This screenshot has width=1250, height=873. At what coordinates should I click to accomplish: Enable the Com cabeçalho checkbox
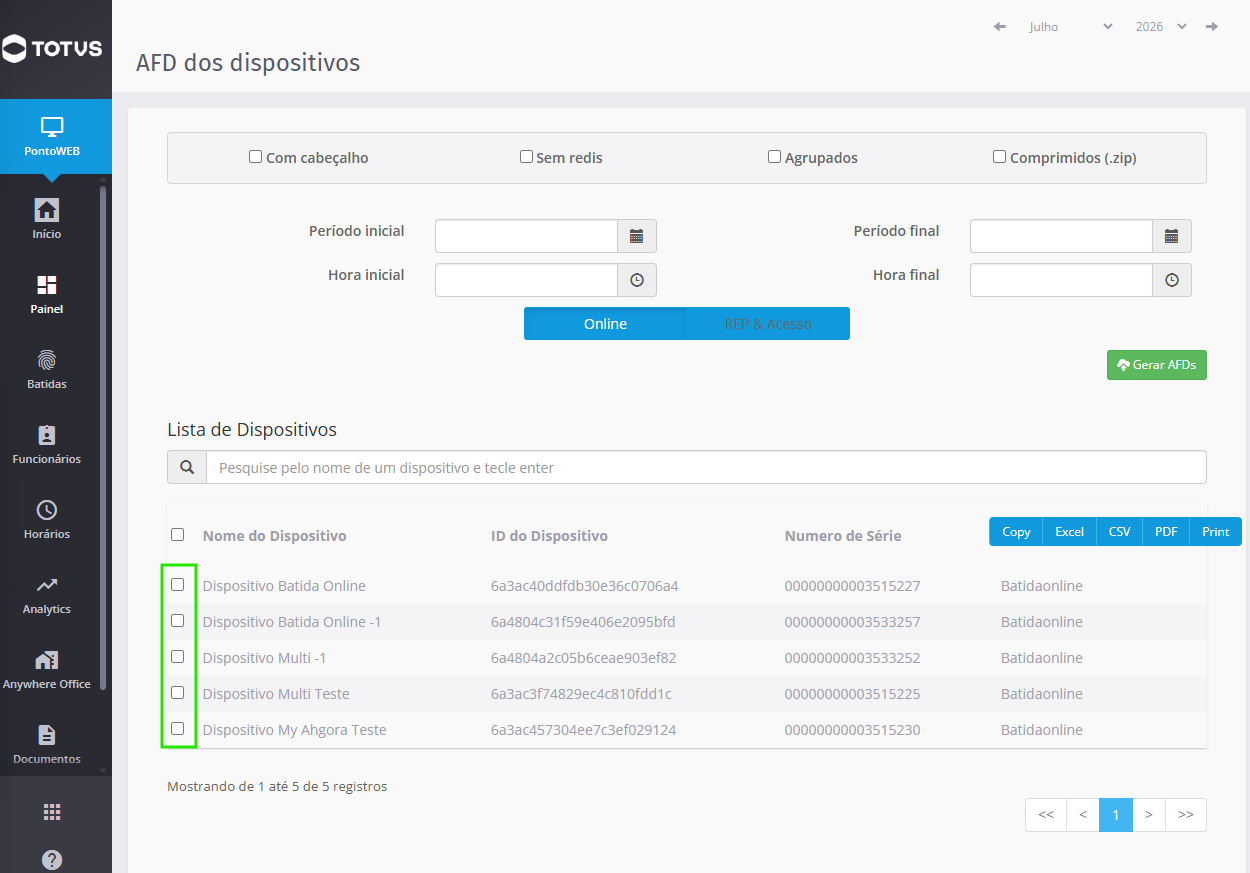pos(255,157)
